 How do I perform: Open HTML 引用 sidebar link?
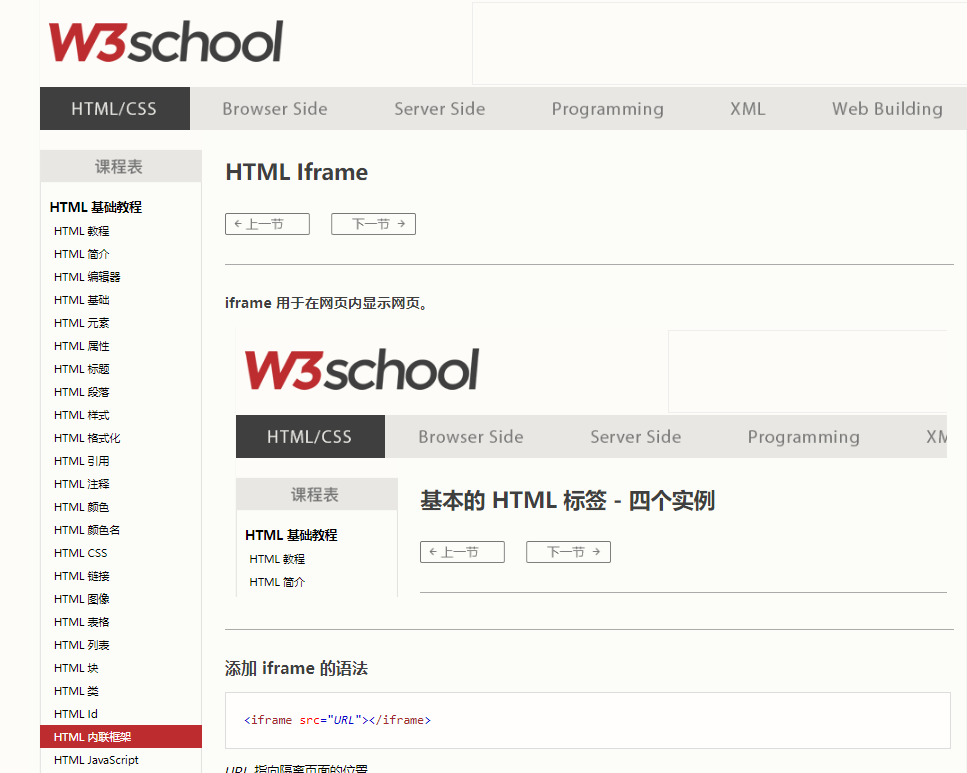[81, 461]
